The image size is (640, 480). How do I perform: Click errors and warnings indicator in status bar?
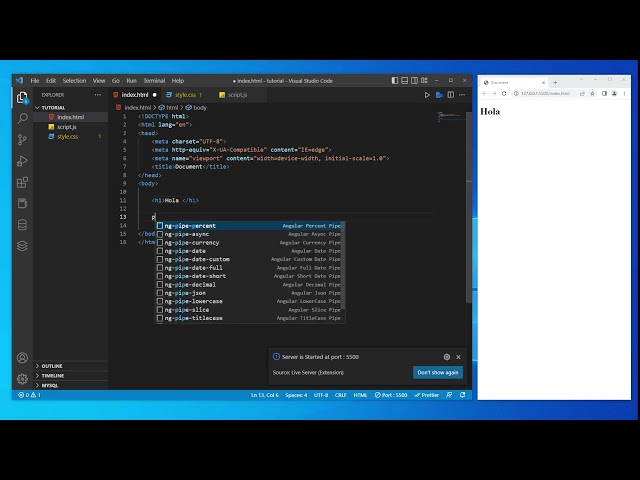click(x=29, y=395)
